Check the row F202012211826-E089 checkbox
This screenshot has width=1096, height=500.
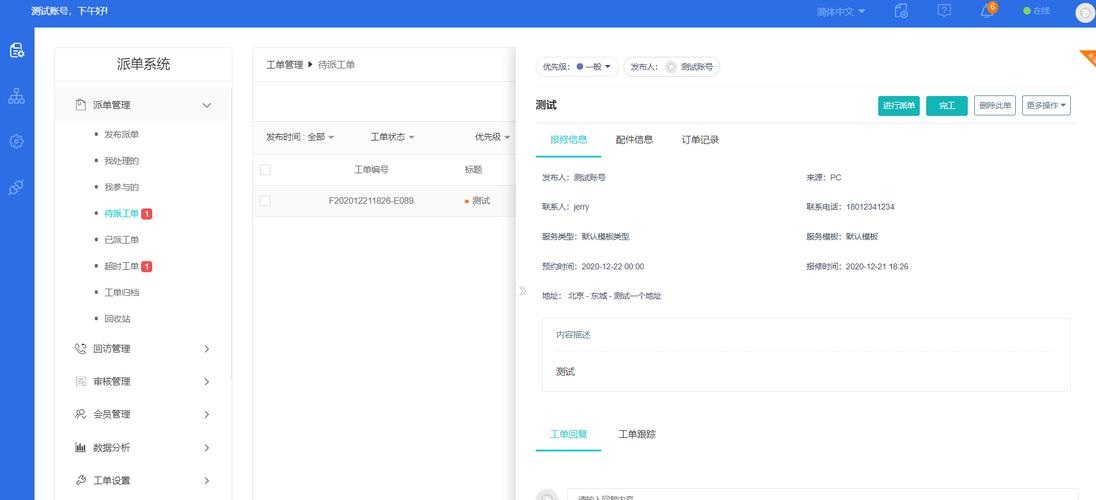click(265, 201)
